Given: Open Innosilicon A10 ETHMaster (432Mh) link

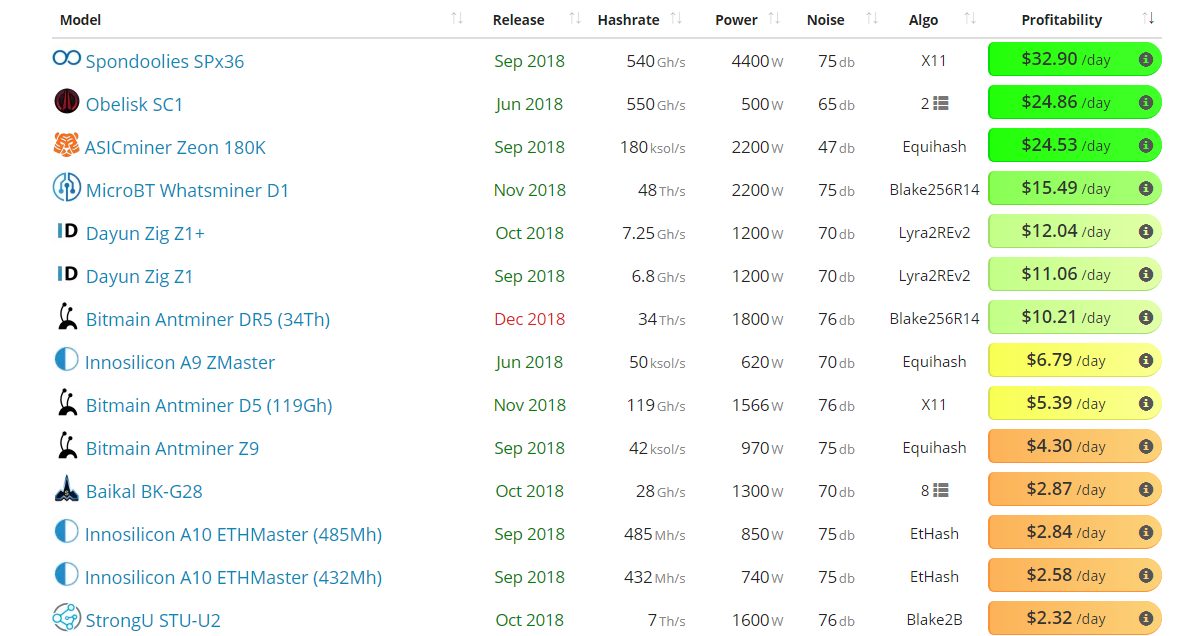Looking at the screenshot, I should point(233,577).
